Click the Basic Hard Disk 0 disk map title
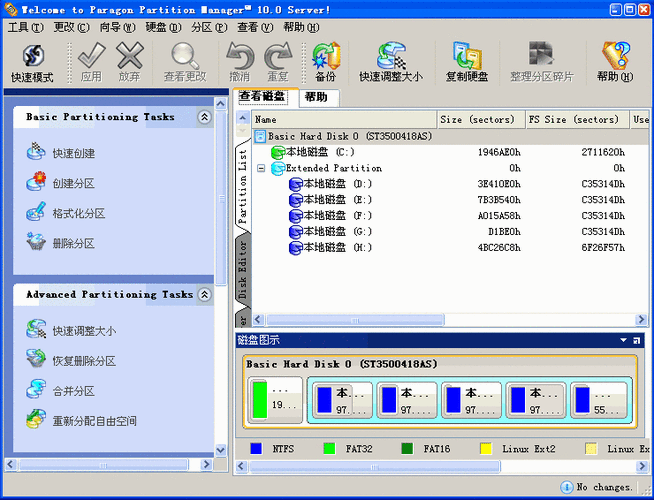 tap(342, 364)
